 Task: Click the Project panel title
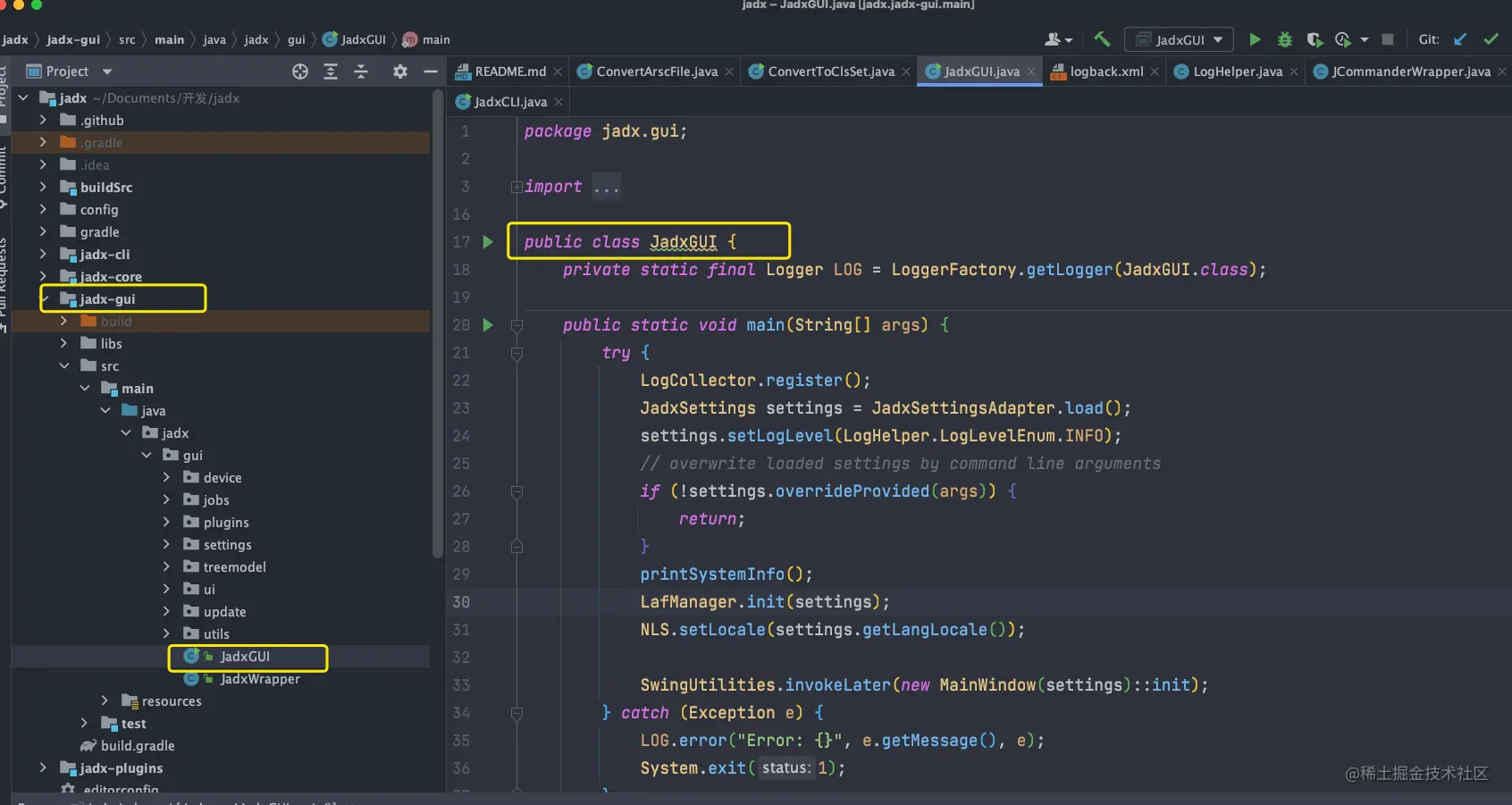point(67,71)
